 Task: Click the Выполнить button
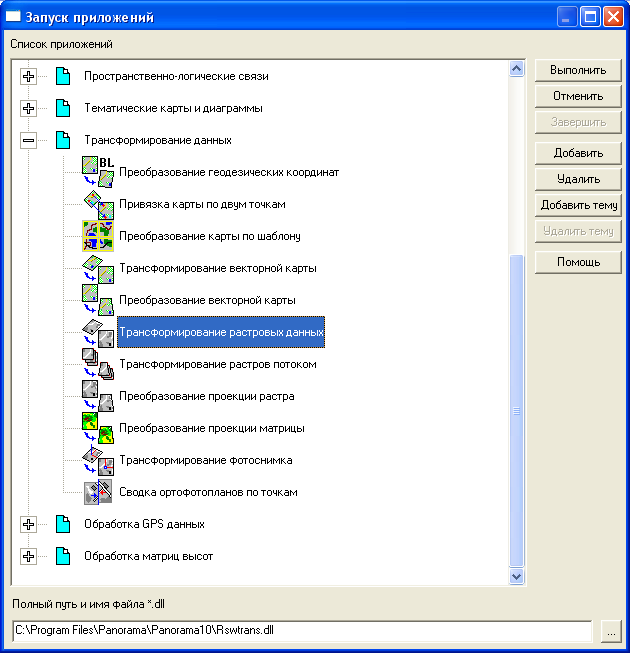(578, 70)
